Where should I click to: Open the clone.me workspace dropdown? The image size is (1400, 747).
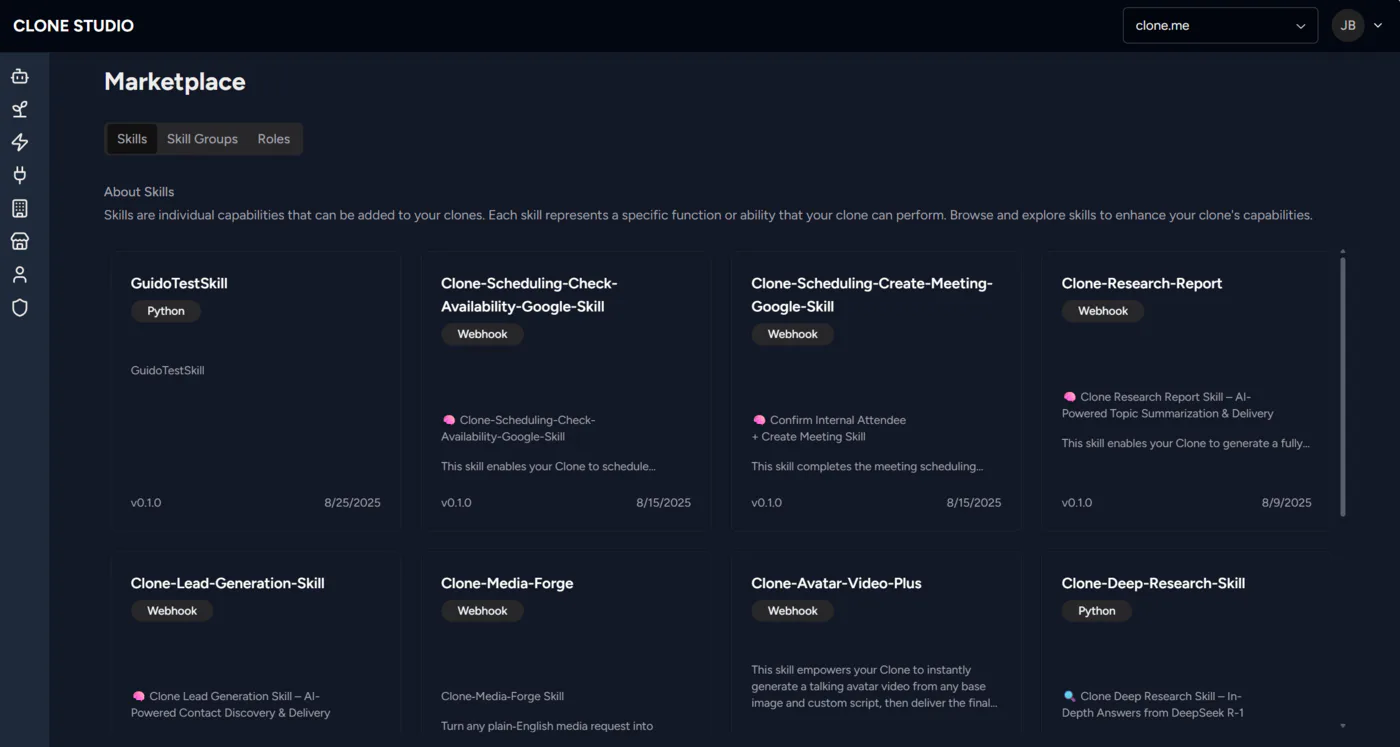point(1220,26)
